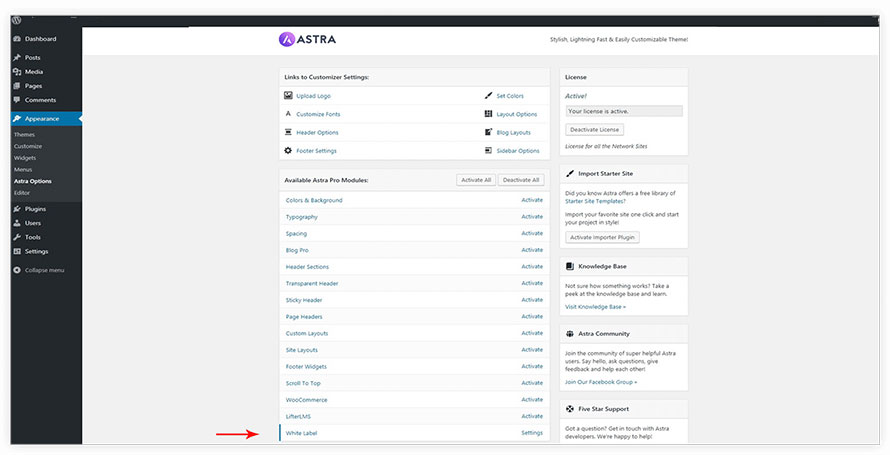Click the Customize Fonts letter icon

[288, 113]
